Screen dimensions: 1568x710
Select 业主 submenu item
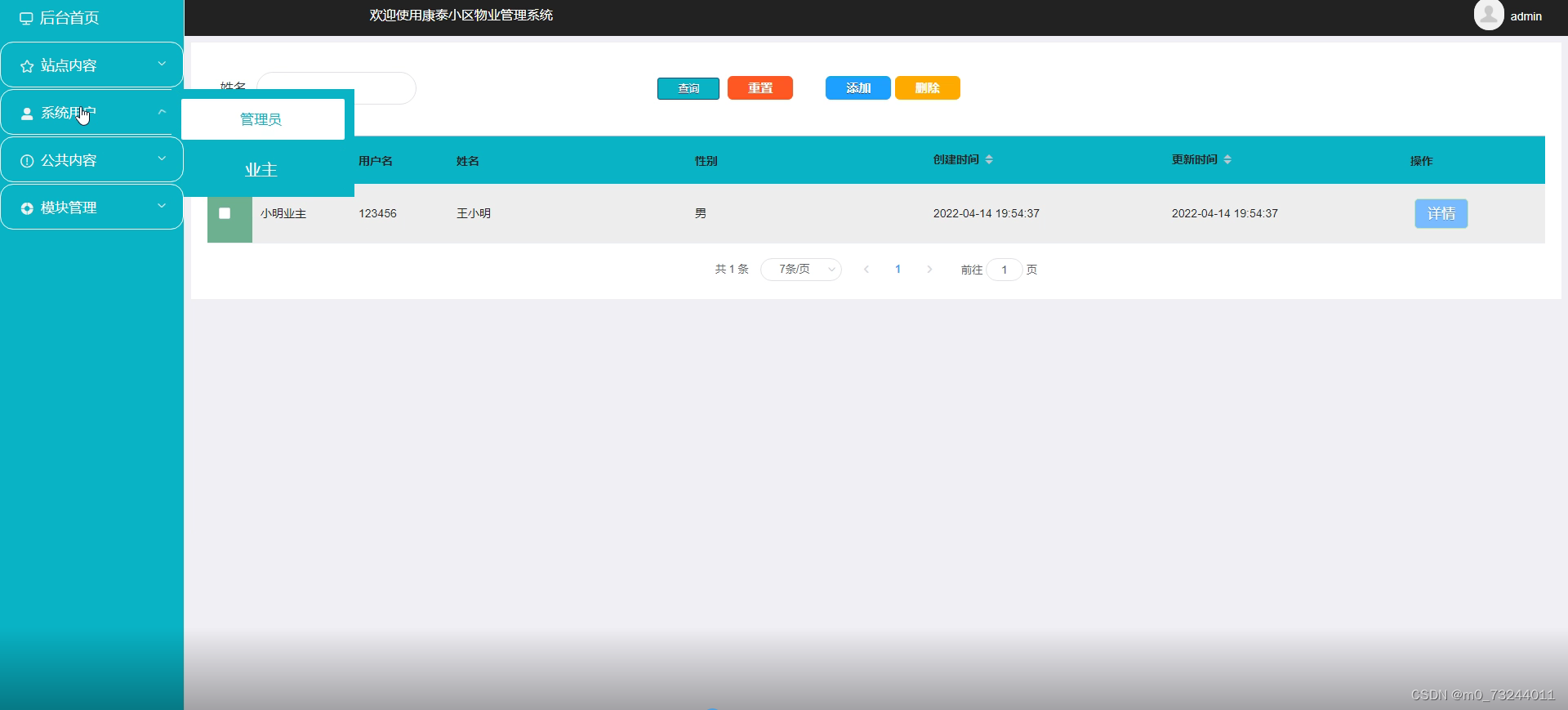click(x=261, y=169)
